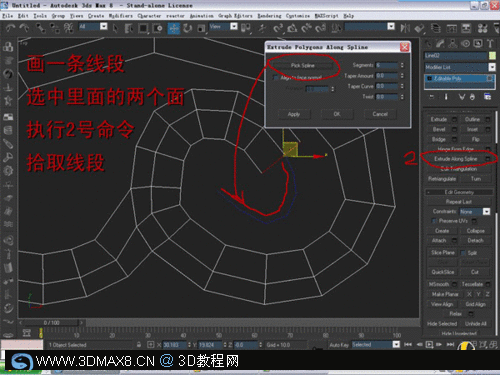Open the Rendering menu
Viewport: 500px width, 375px height.
click(x=269, y=16)
